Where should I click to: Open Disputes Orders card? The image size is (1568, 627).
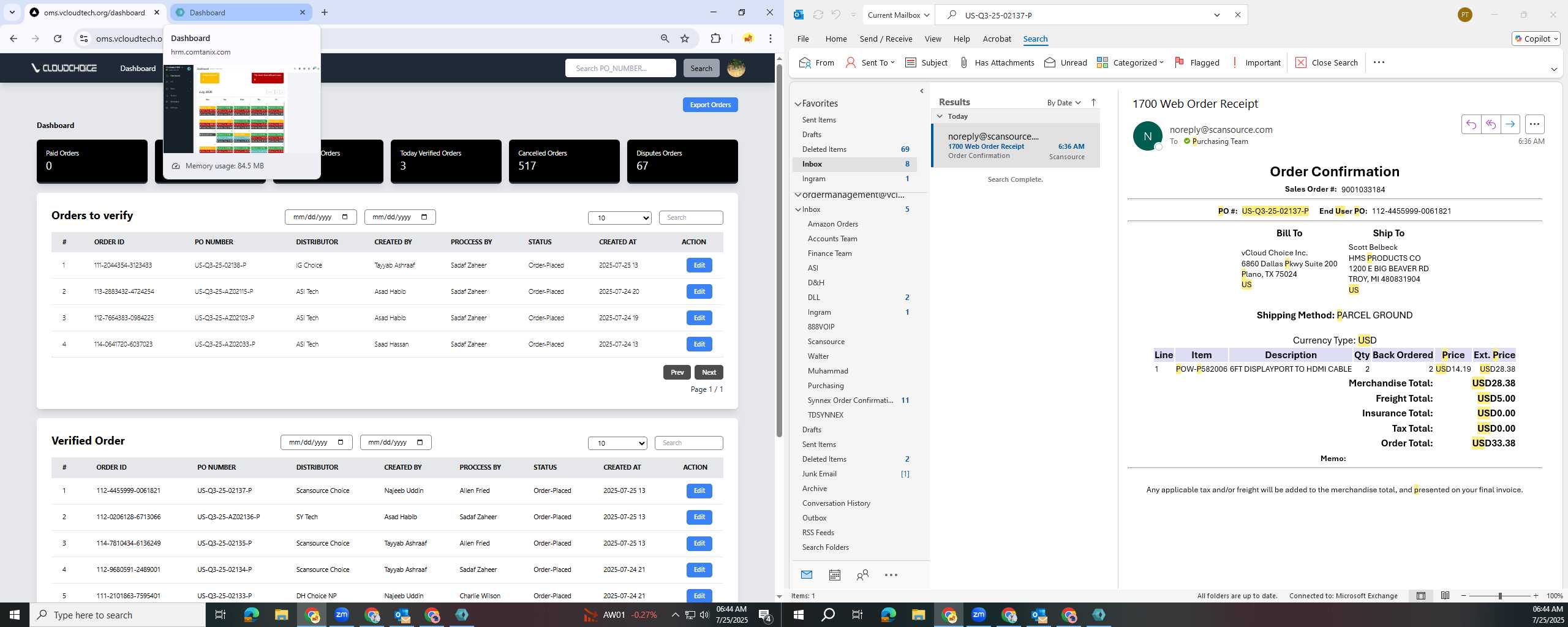point(682,161)
